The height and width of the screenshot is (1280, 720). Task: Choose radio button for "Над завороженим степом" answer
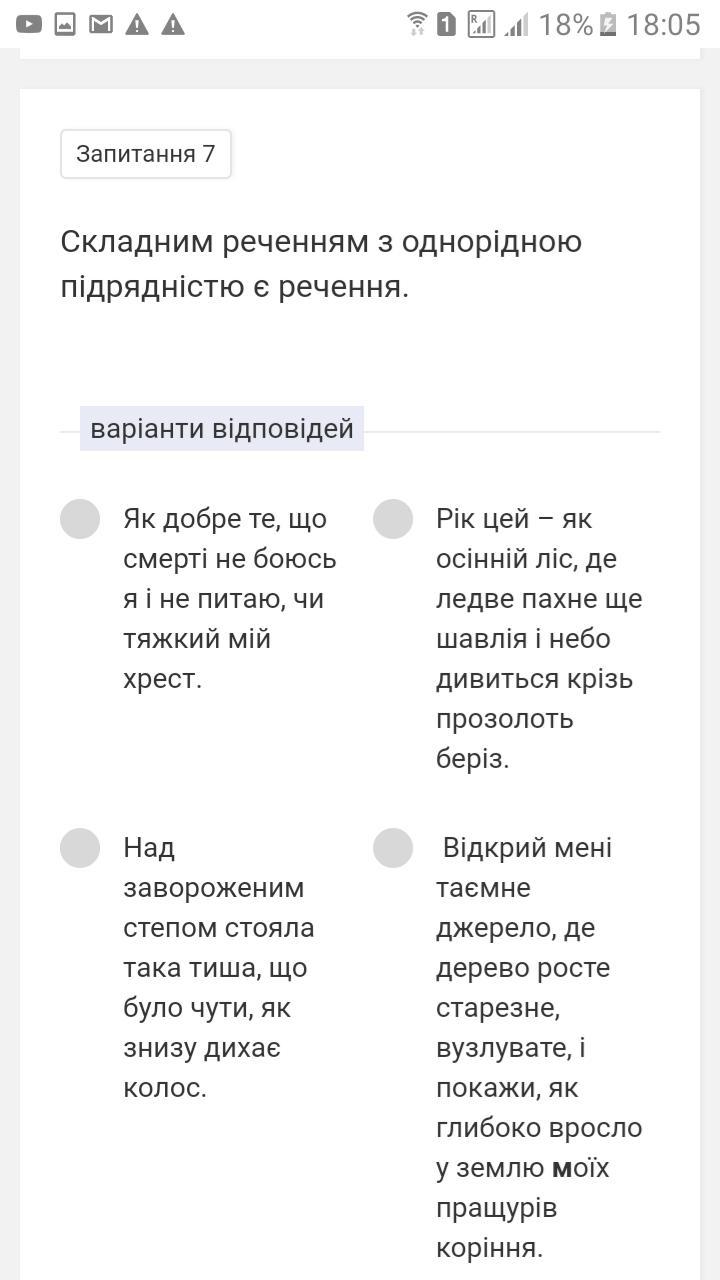tap(80, 848)
